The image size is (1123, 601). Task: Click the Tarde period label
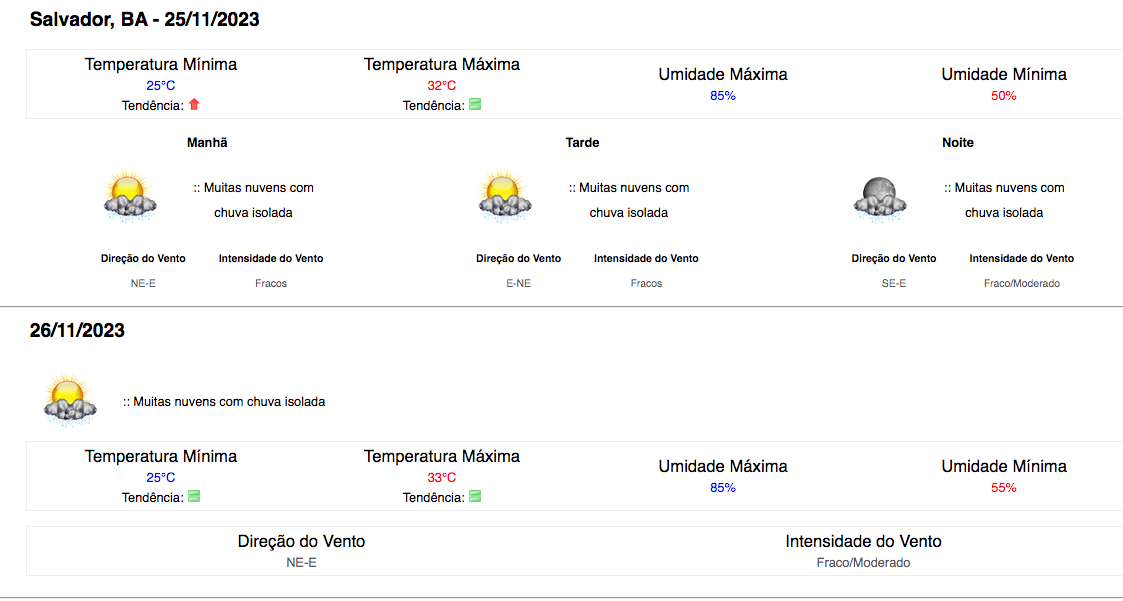[582, 143]
